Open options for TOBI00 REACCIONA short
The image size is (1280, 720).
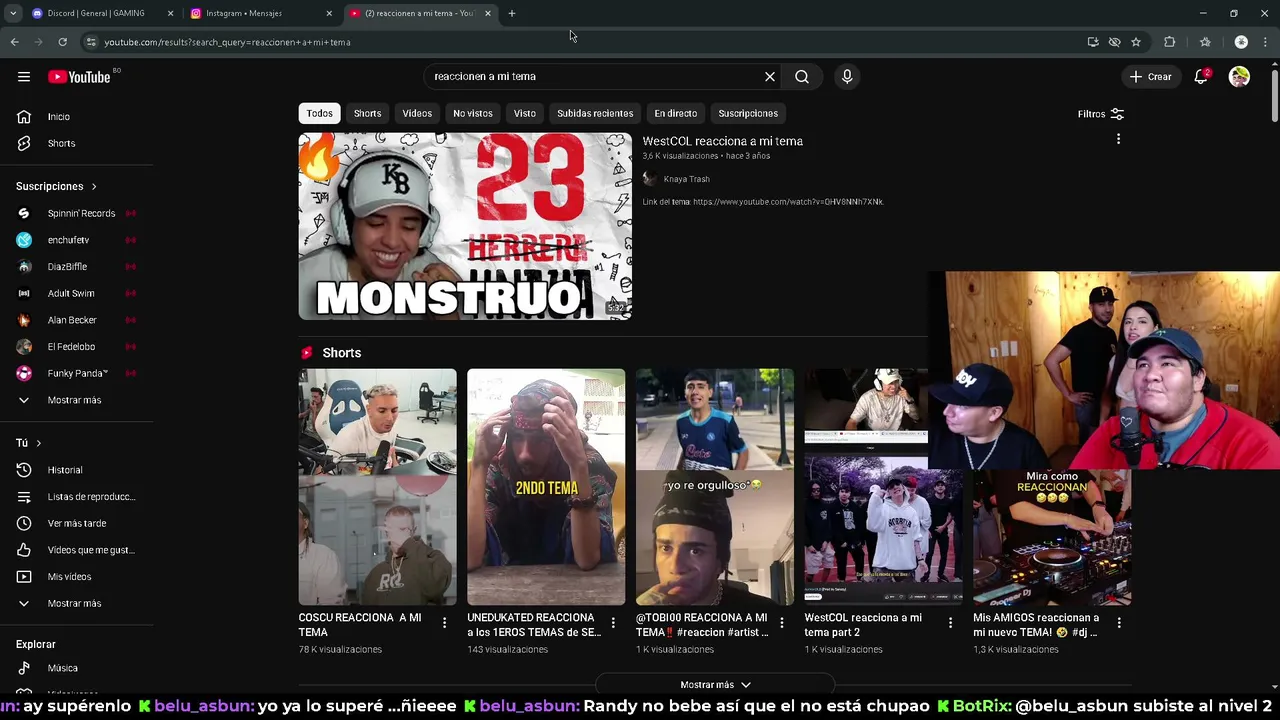782,623
